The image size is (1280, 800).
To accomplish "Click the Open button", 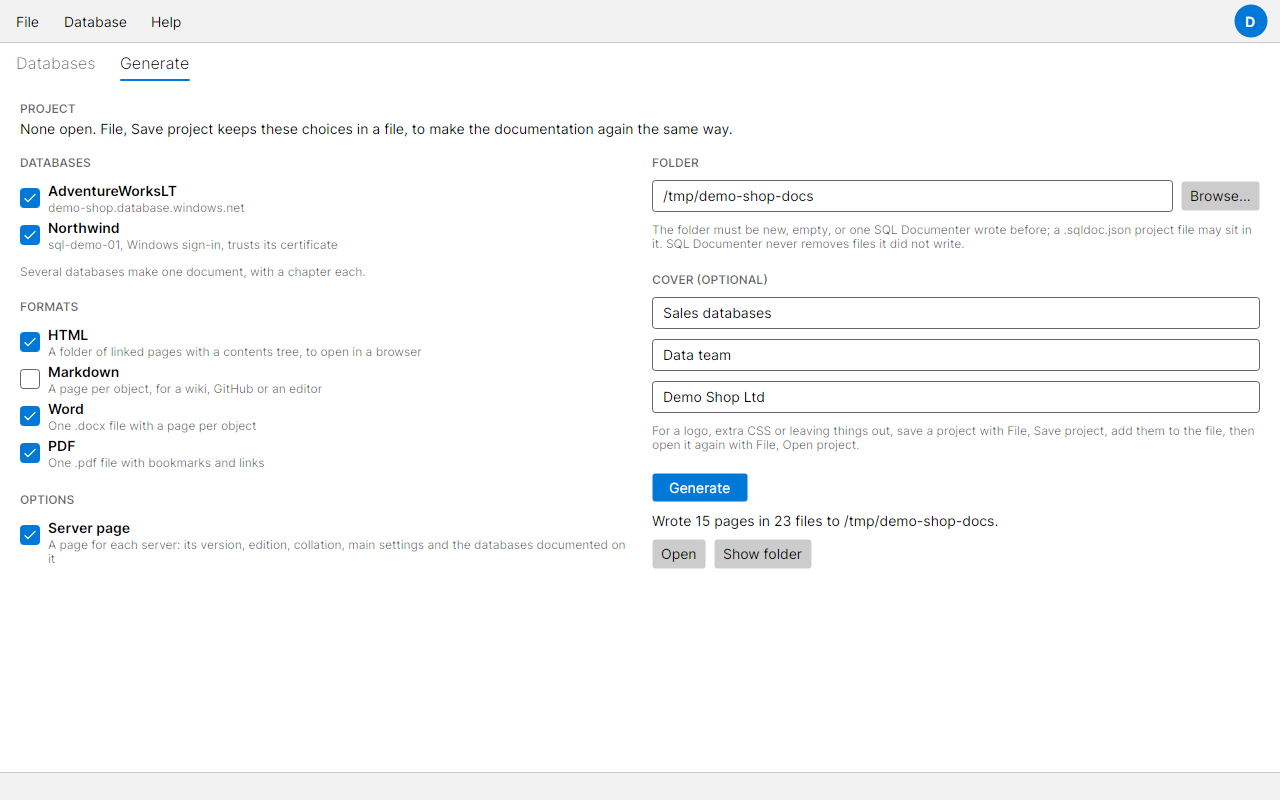I will [x=678, y=554].
